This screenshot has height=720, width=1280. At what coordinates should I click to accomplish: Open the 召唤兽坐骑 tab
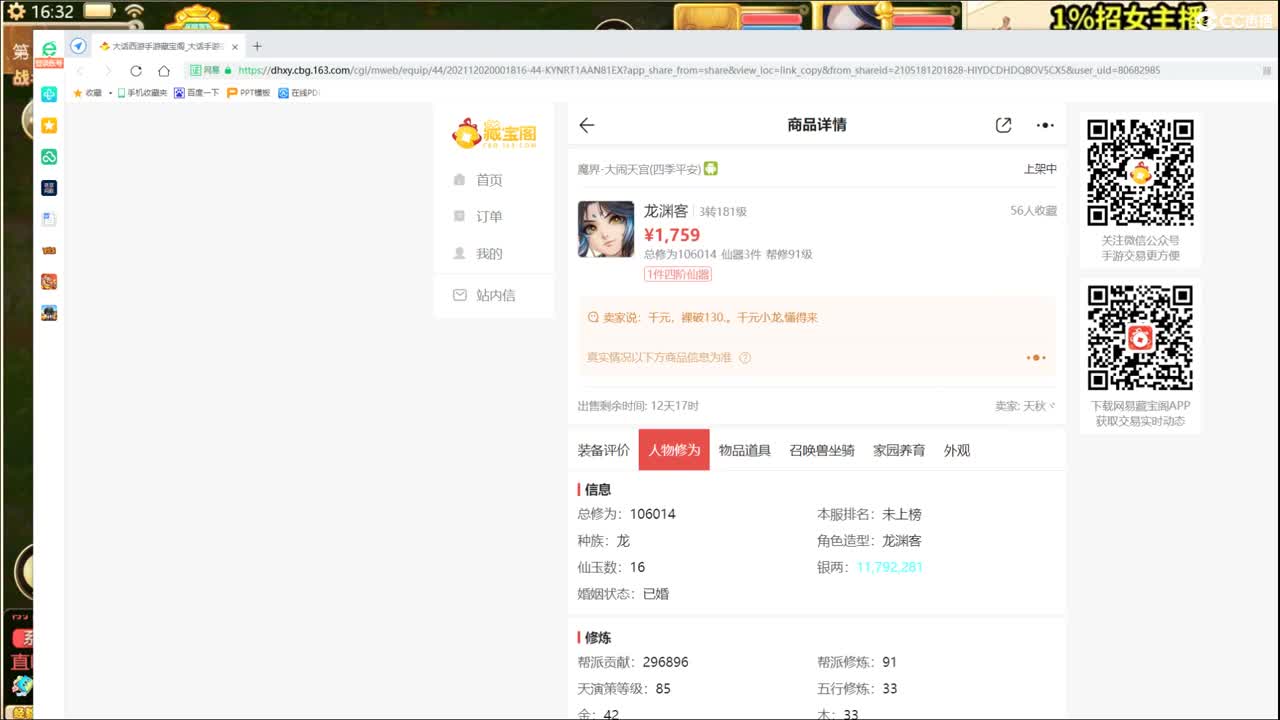point(822,450)
